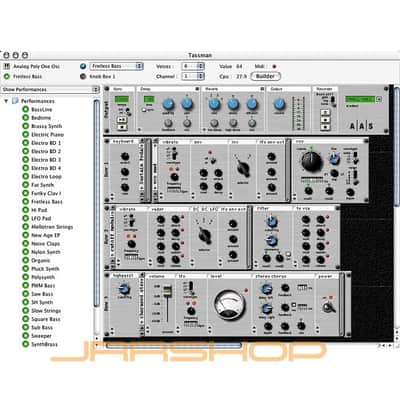The width and height of the screenshot is (400, 400).
Task: Click the output level meter in the Output module
Action: click(298, 113)
